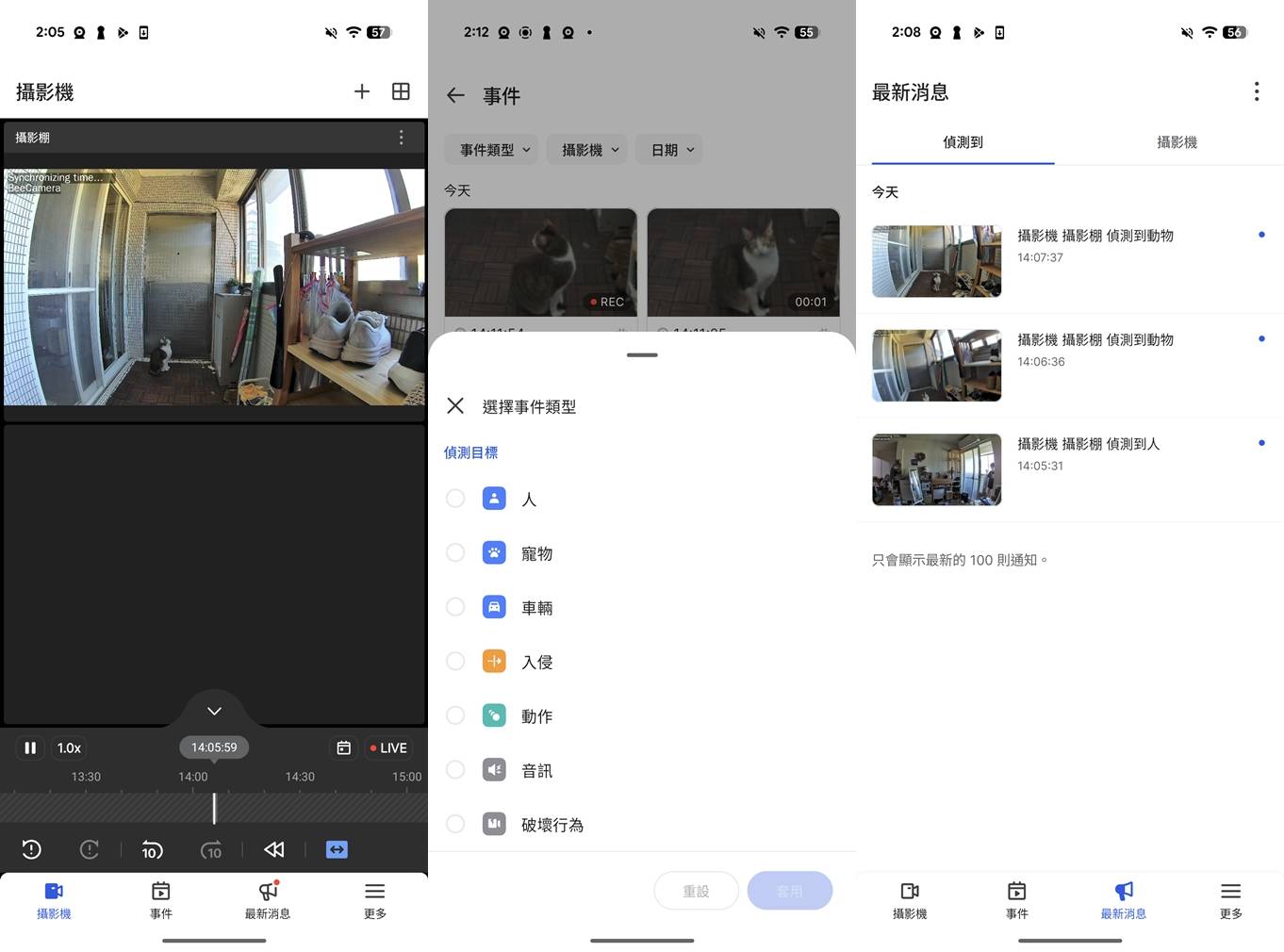Open the 攝影機 filter dropdown
The height and width of the screenshot is (952, 1284).
click(x=586, y=149)
